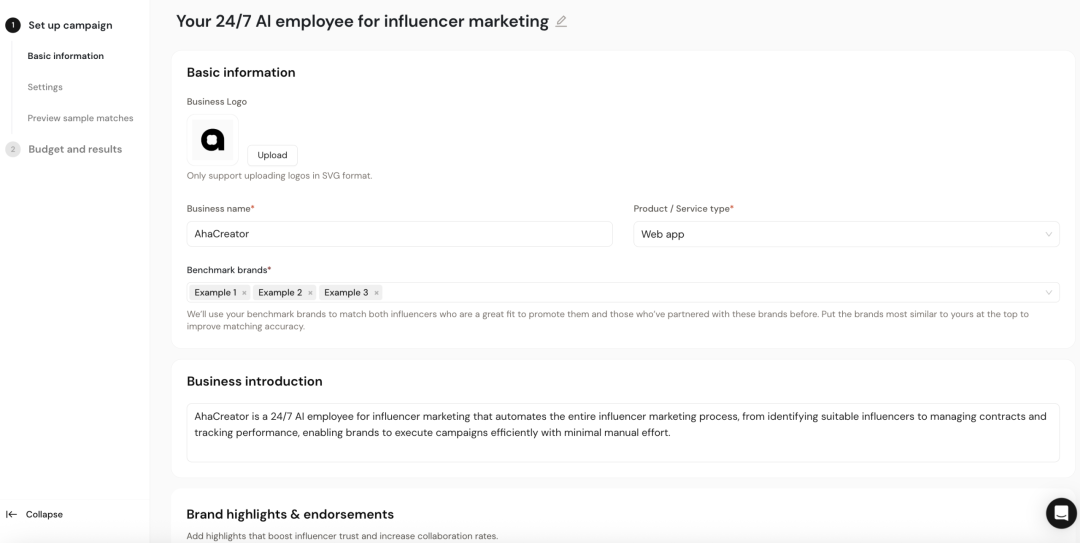This screenshot has width=1080, height=543.
Task: Click the Upload logo button
Action: click(272, 155)
